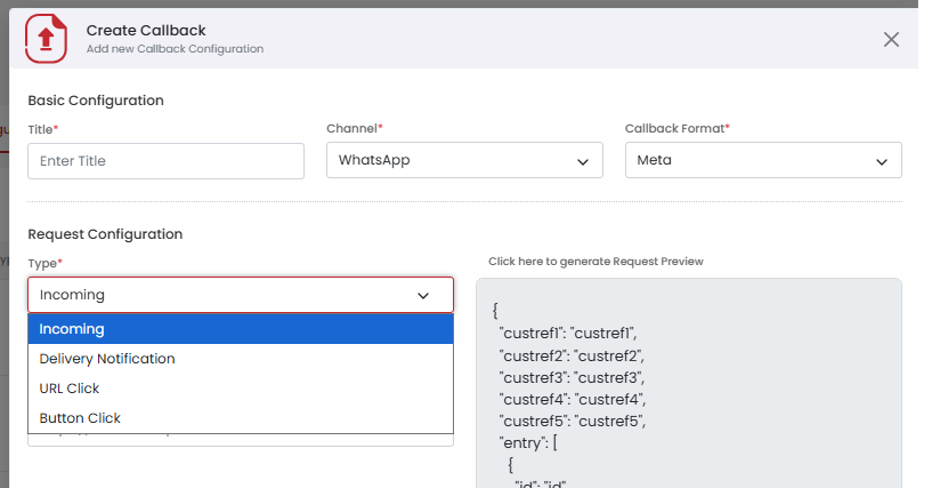Click the Basic Configuration section heading
The width and height of the screenshot is (936, 488).
pos(96,100)
